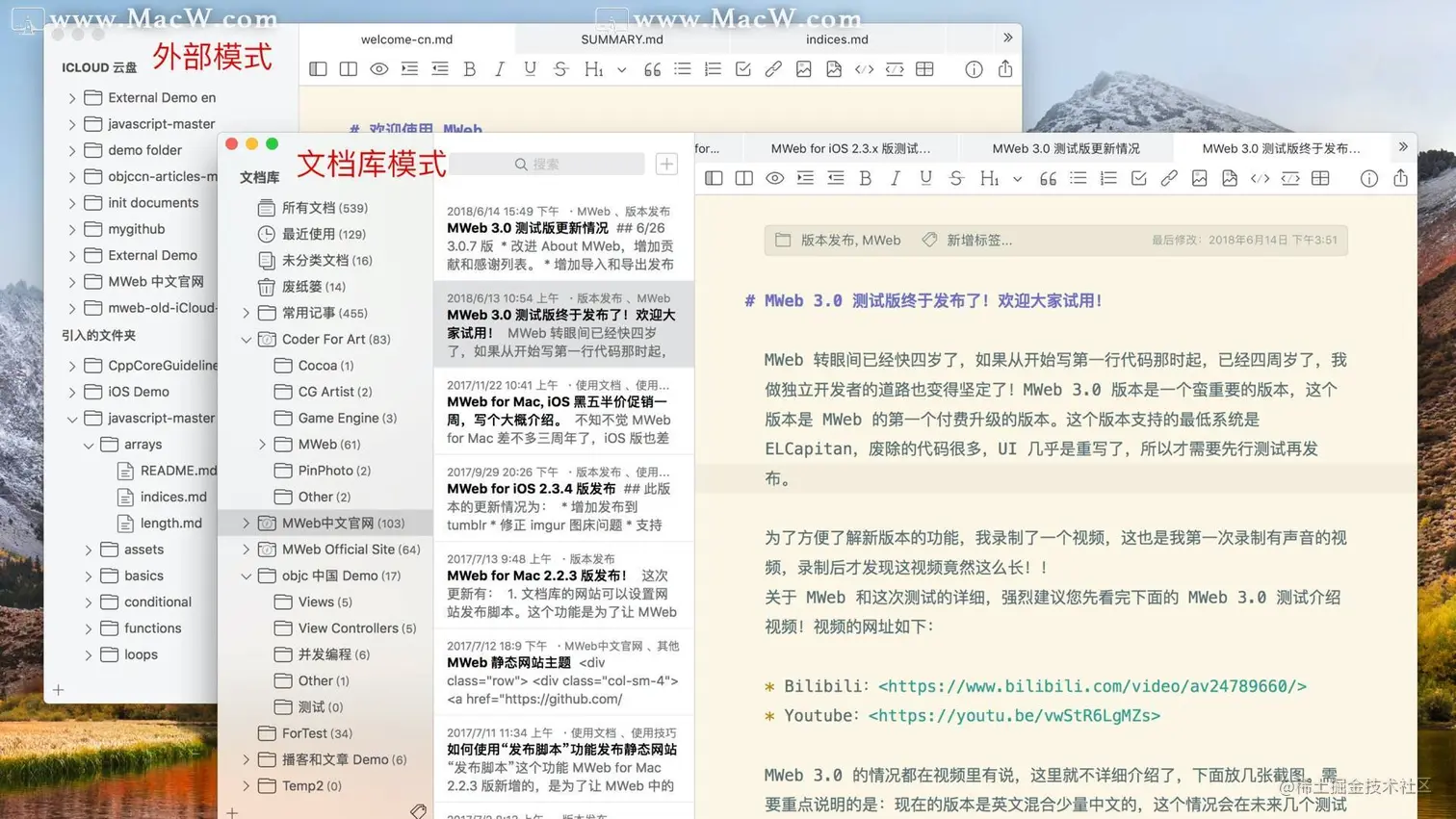Apply italic in front library window toolbar

[896, 178]
